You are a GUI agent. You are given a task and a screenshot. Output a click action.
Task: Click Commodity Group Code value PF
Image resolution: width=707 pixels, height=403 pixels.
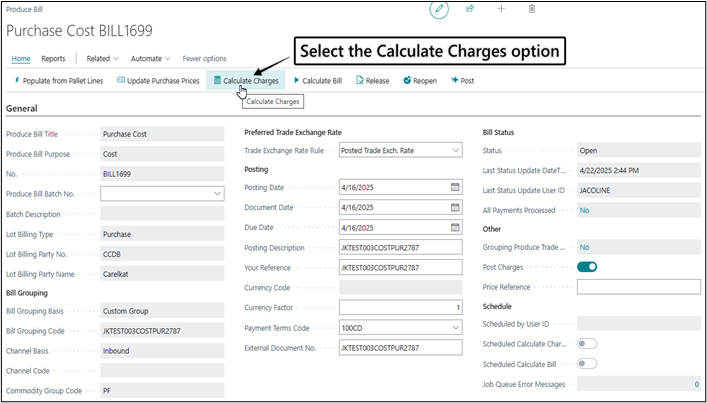162,390
